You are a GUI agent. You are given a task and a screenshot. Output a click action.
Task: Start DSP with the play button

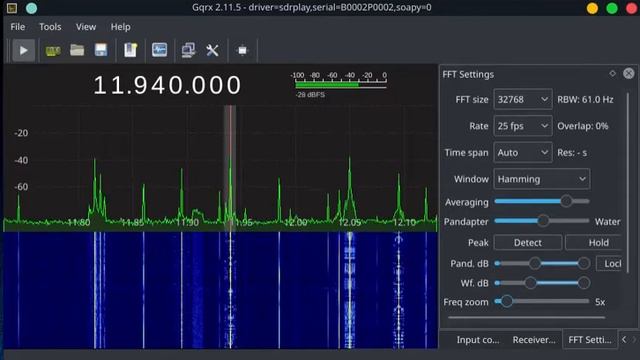click(x=23, y=50)
